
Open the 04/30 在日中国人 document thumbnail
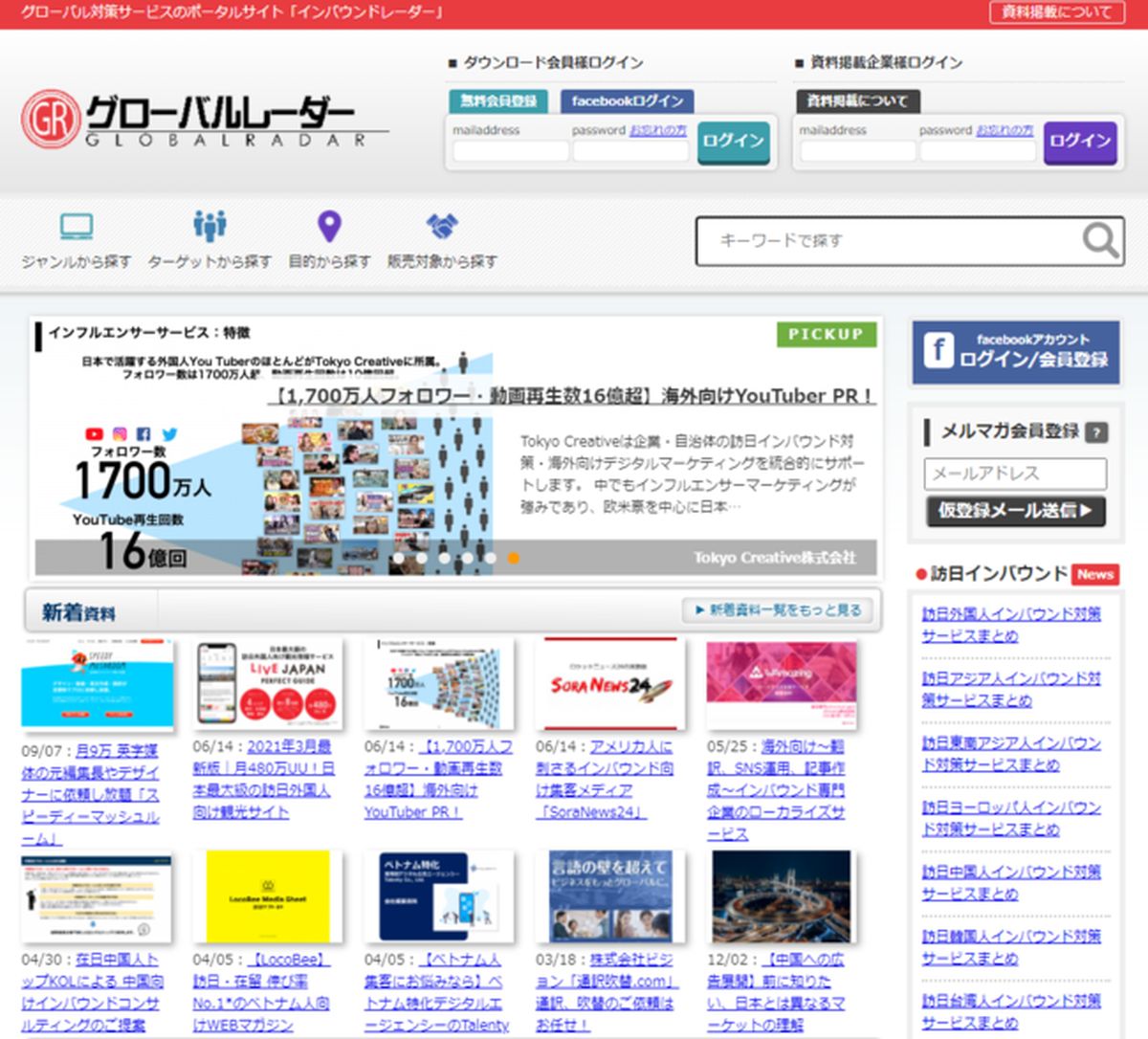pyautogui.click(x=98, y=897)
